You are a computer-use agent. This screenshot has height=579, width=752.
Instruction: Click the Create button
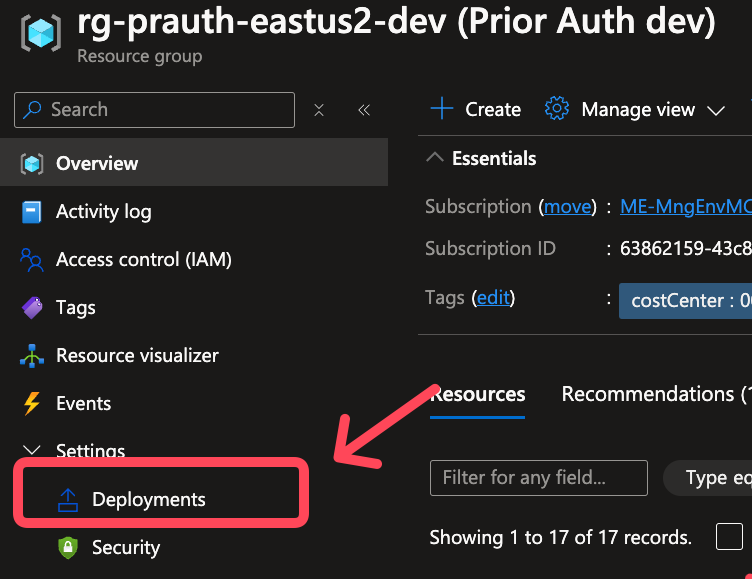tap(476, 109)
